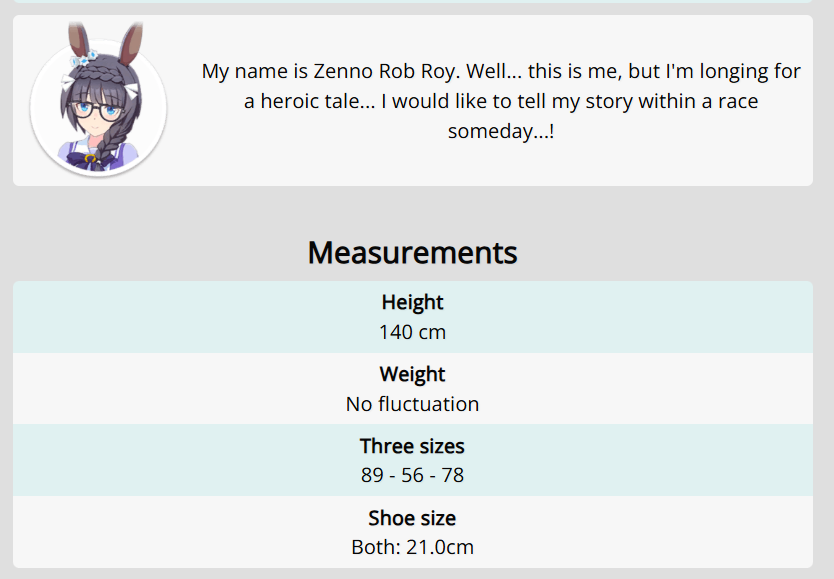Click the word "someday...!" in quote
Image resolution: width=834 pixels, height=579 pixels.
tap(501, 131)
